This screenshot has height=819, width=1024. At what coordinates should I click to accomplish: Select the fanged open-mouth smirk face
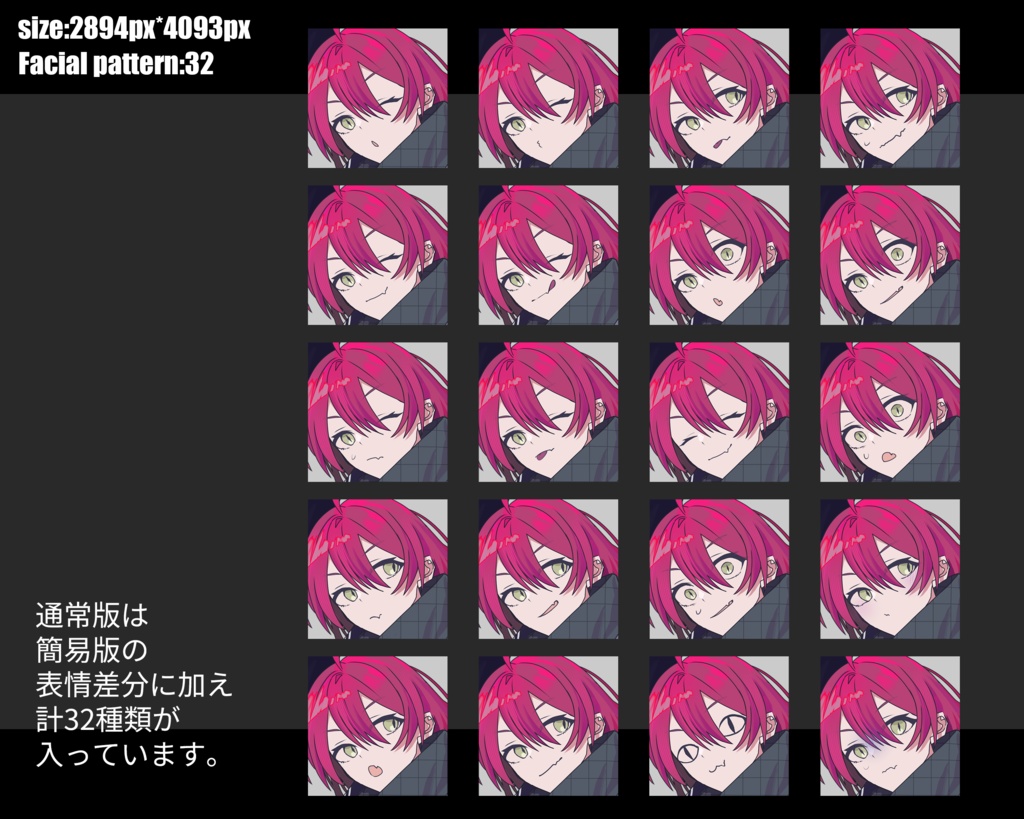(x=548, y=569)
